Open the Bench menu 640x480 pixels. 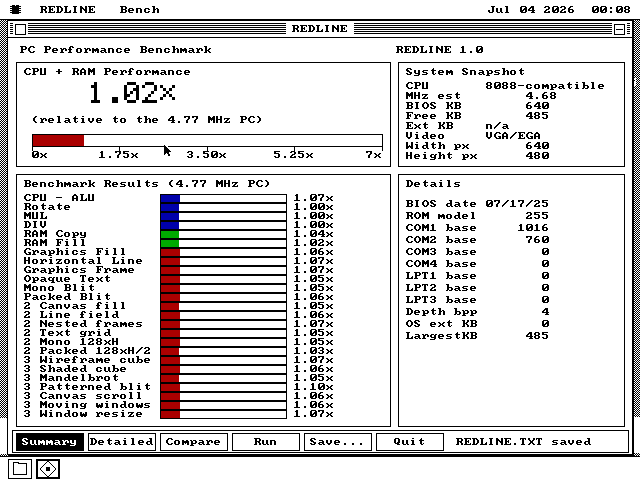tap(139, 9)
